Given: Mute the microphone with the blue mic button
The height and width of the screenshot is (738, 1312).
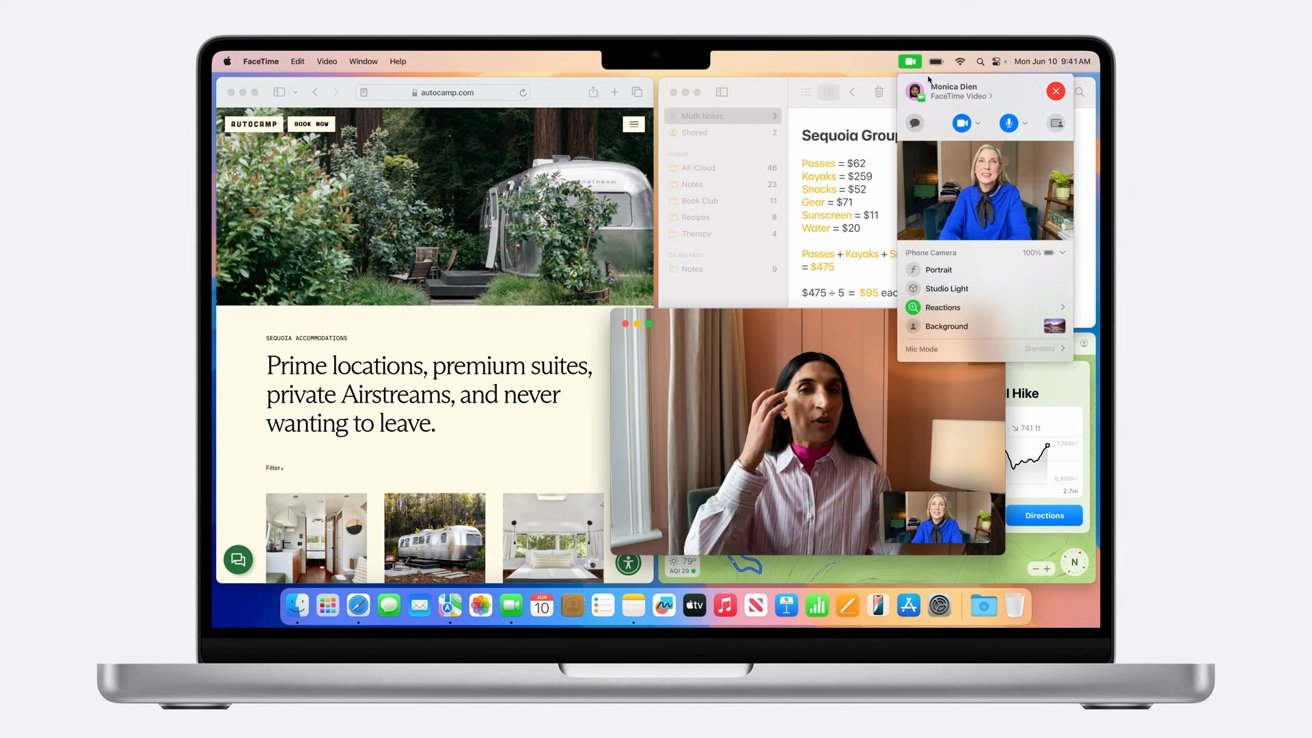Looking at the screenshot, I should 1009,123.
